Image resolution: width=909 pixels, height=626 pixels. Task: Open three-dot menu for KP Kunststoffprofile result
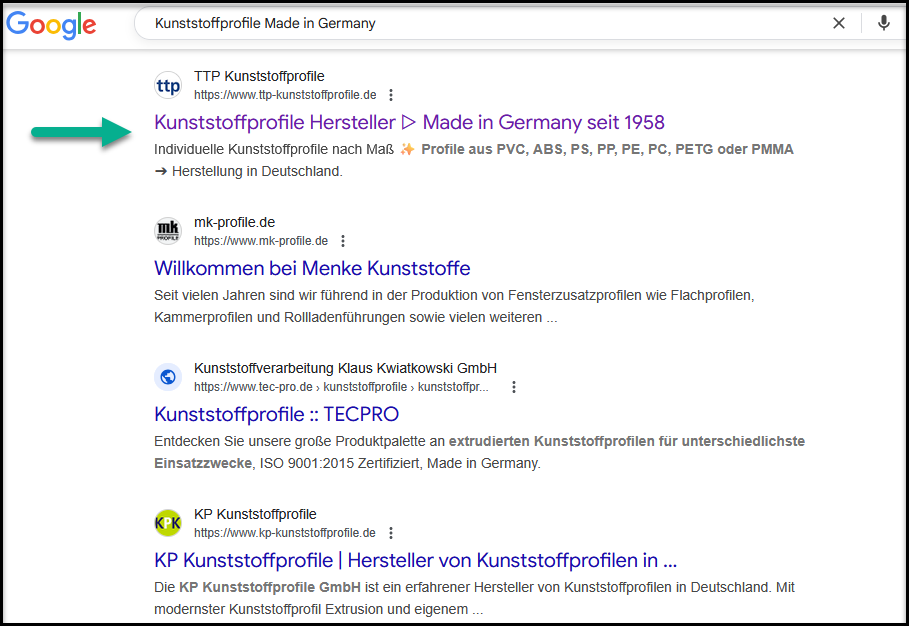point(391,533)
